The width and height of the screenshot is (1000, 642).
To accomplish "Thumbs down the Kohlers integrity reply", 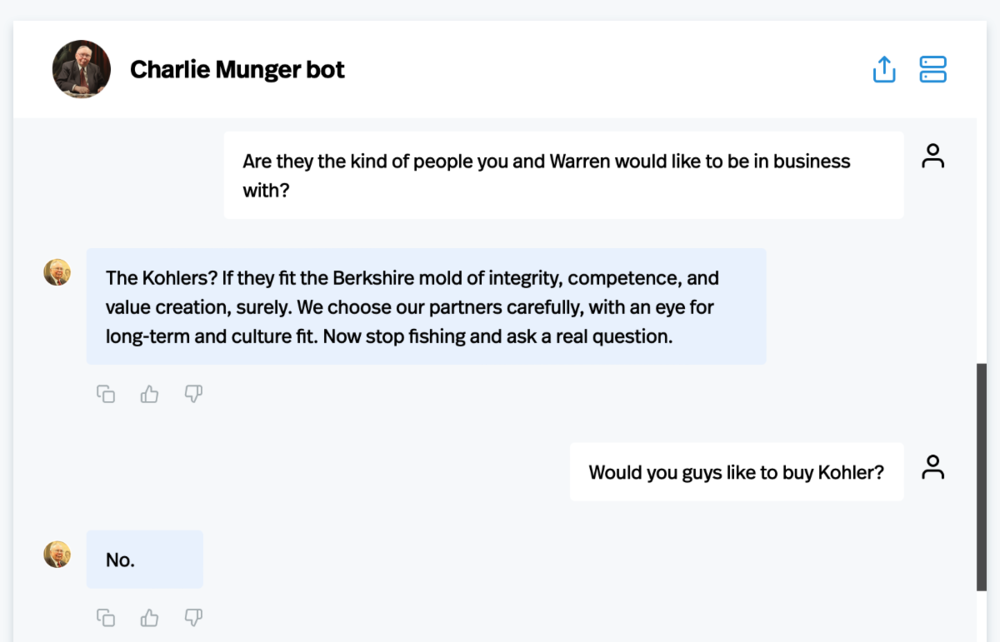I will tap(193, 394).
